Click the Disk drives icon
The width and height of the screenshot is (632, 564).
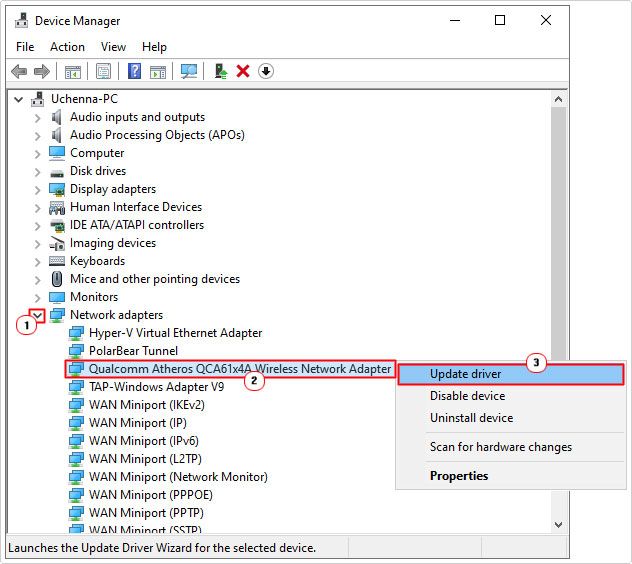57,173
